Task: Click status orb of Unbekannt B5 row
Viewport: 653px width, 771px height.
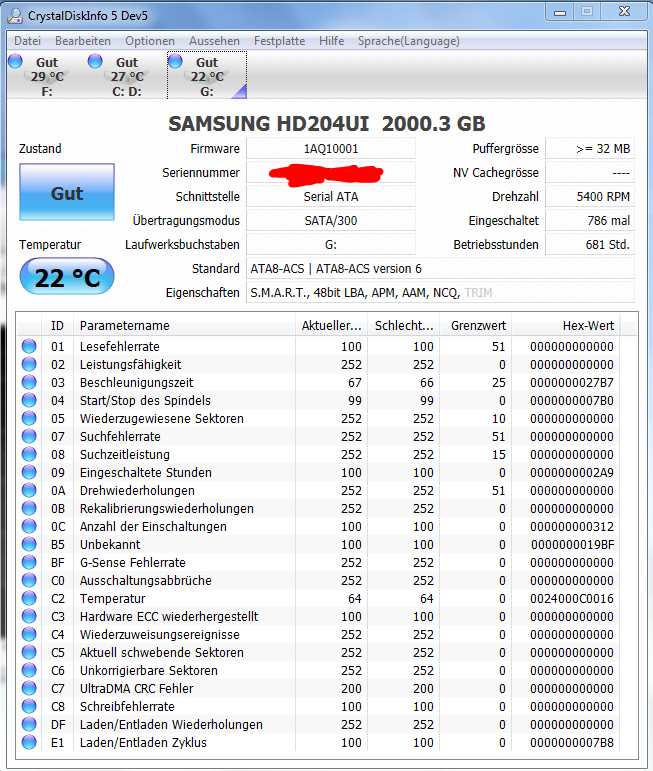Action: point(29,544)
